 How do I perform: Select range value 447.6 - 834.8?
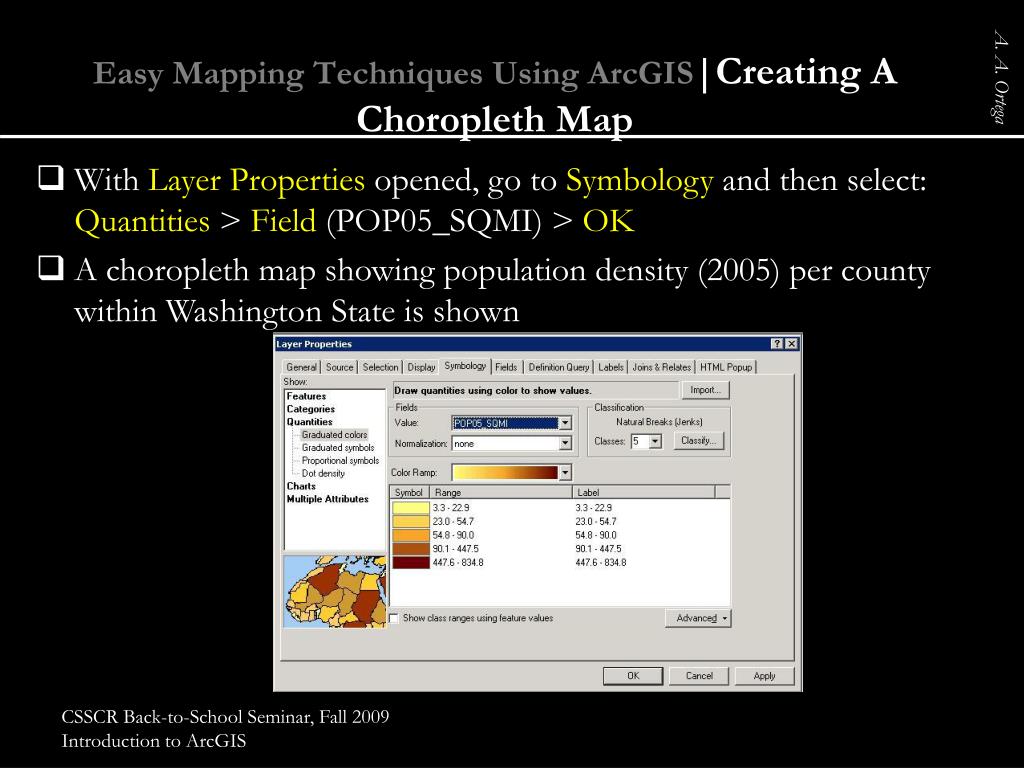pyautogui.click(x=458, y=562)
